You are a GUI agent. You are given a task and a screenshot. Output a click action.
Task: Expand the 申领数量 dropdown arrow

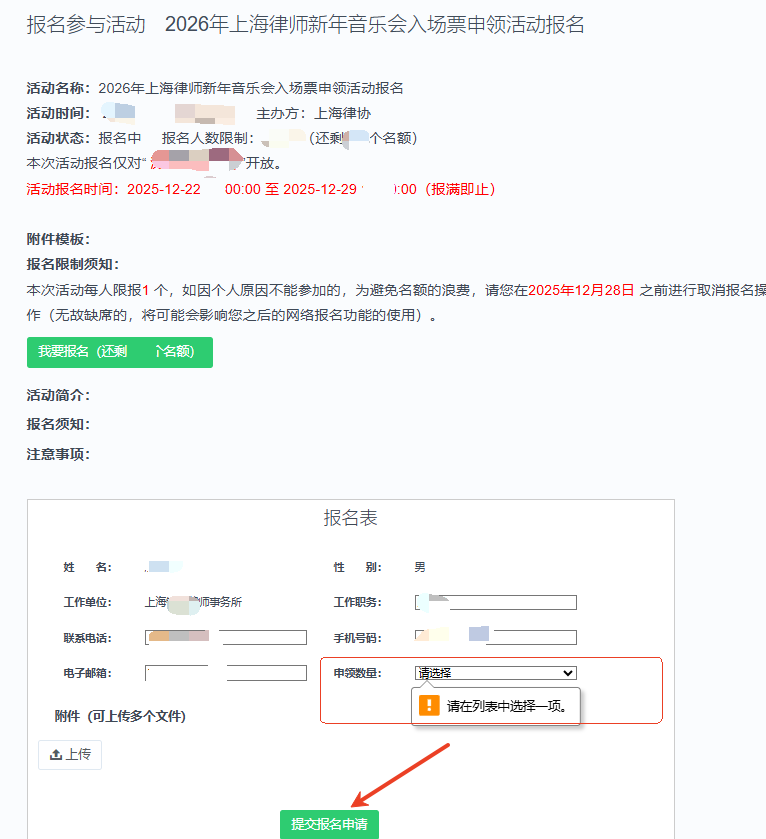pos(569,673)
